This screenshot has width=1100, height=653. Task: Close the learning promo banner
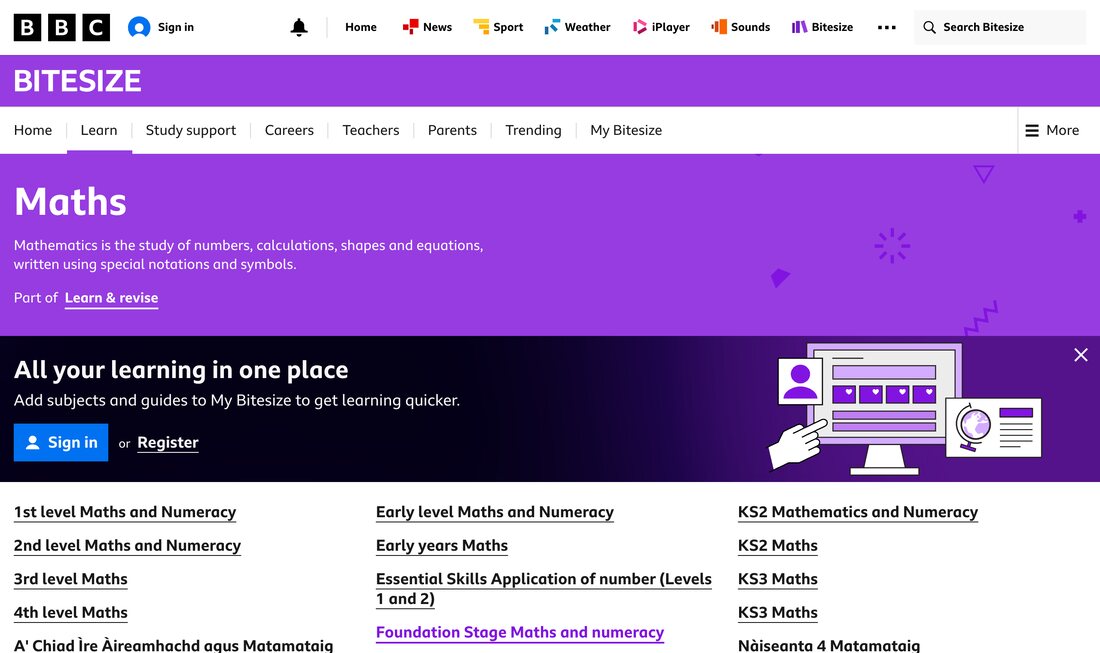pos(1081,355)
